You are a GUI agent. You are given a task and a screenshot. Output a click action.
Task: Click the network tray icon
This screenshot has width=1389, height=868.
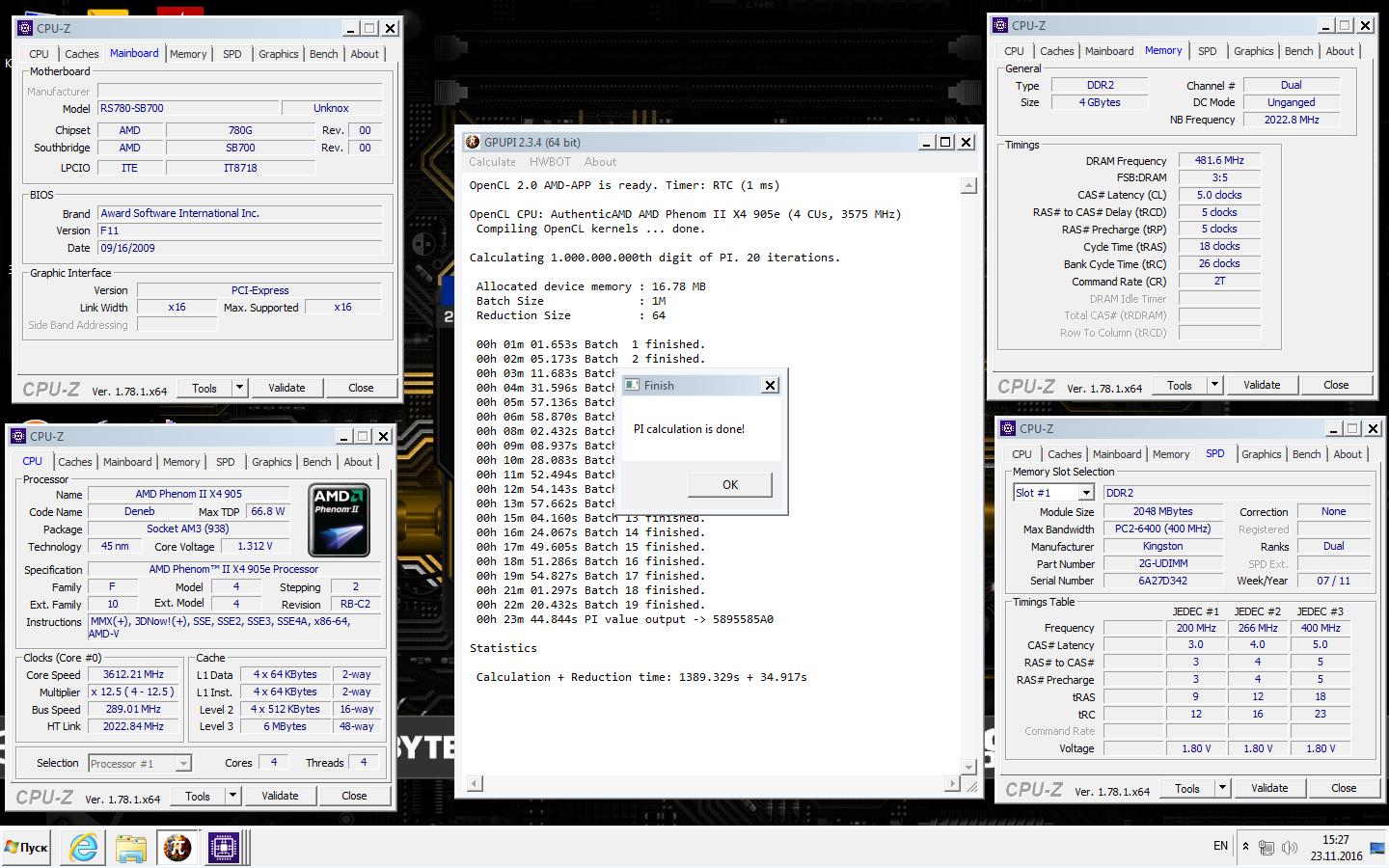[x=1266, y=848]
